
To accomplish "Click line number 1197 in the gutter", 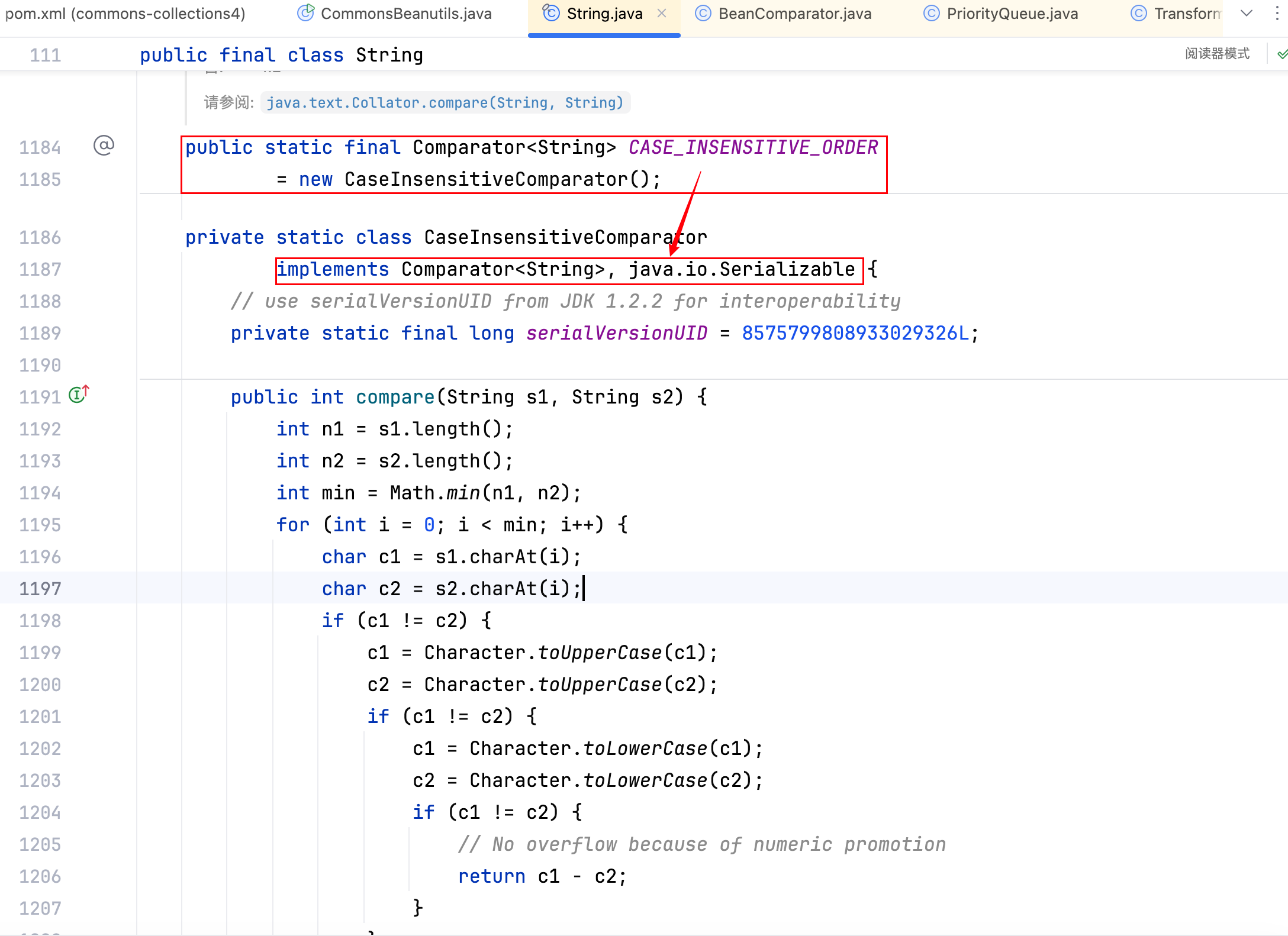I will click(40, 589).
